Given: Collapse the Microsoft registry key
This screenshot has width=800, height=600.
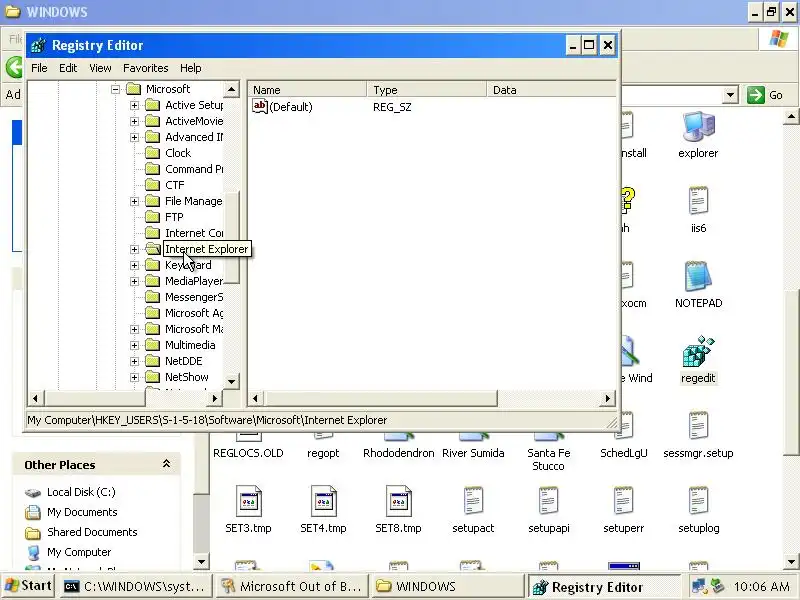Looking at the screenshot, I should 115,89.
